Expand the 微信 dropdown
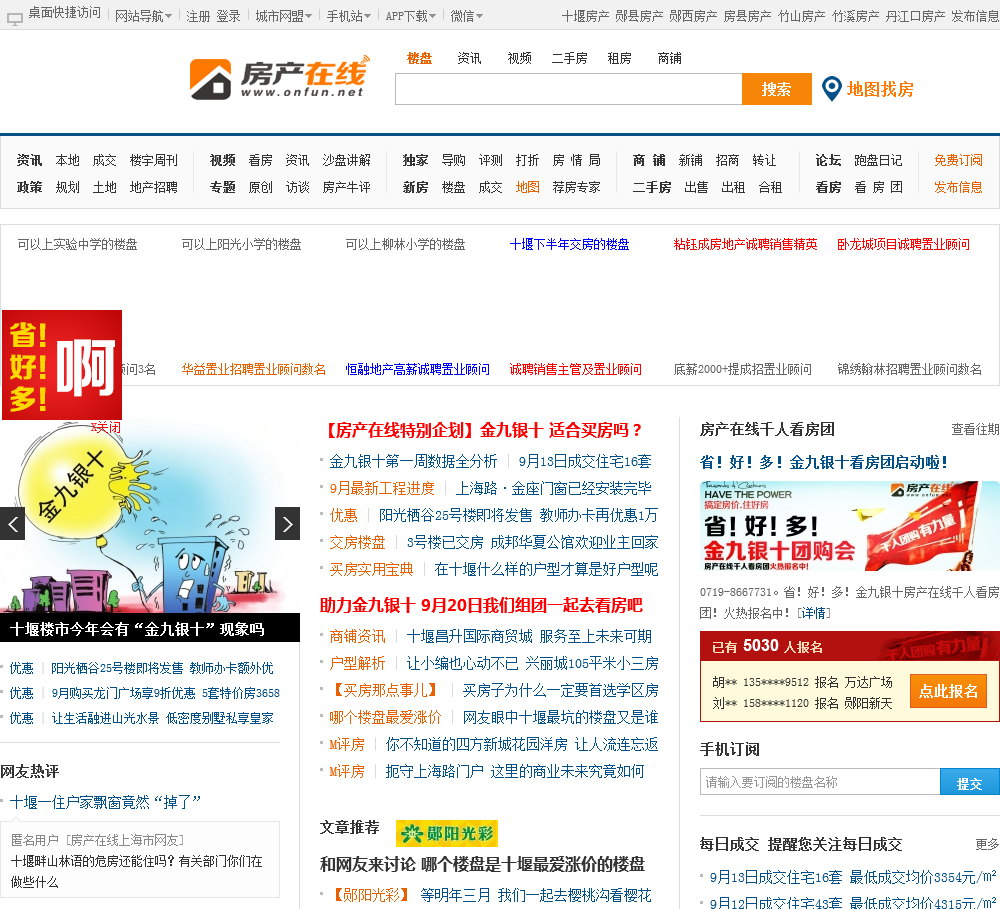Screen dimensions: 1000x909 tap(467, 16)
